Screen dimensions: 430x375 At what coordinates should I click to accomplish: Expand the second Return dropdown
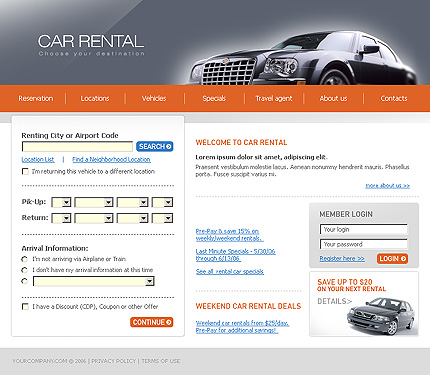coord(94,218)
